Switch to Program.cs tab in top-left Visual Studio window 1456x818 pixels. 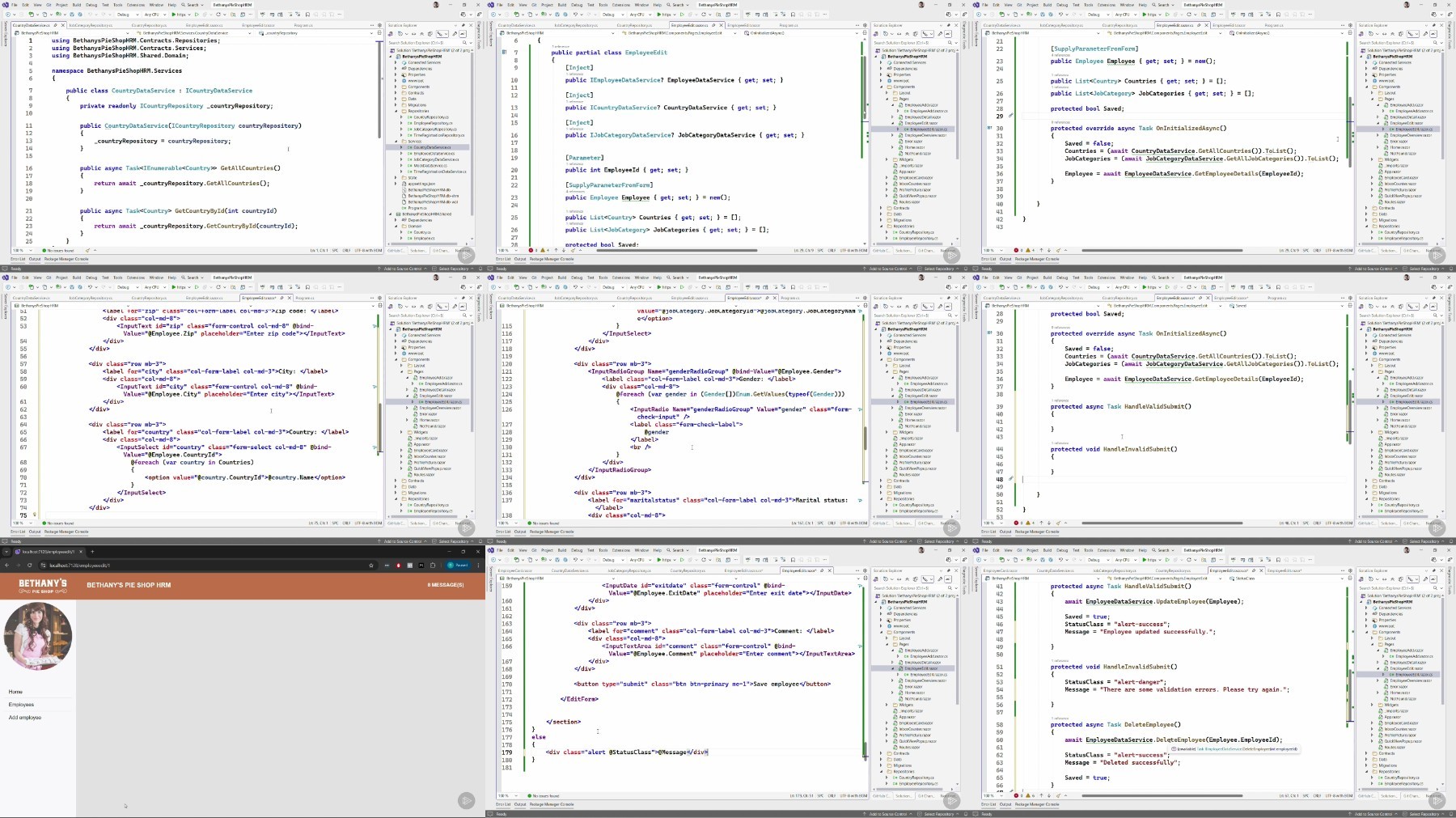(303, 25)
